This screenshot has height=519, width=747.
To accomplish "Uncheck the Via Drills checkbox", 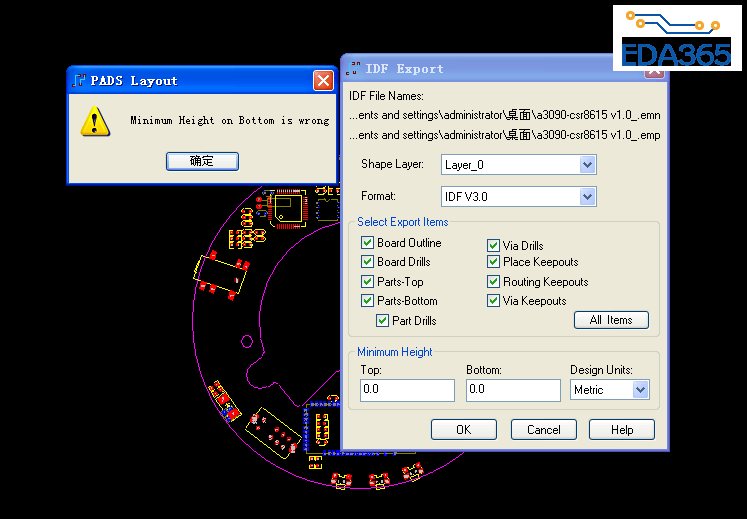I will (x=493, y=245).
